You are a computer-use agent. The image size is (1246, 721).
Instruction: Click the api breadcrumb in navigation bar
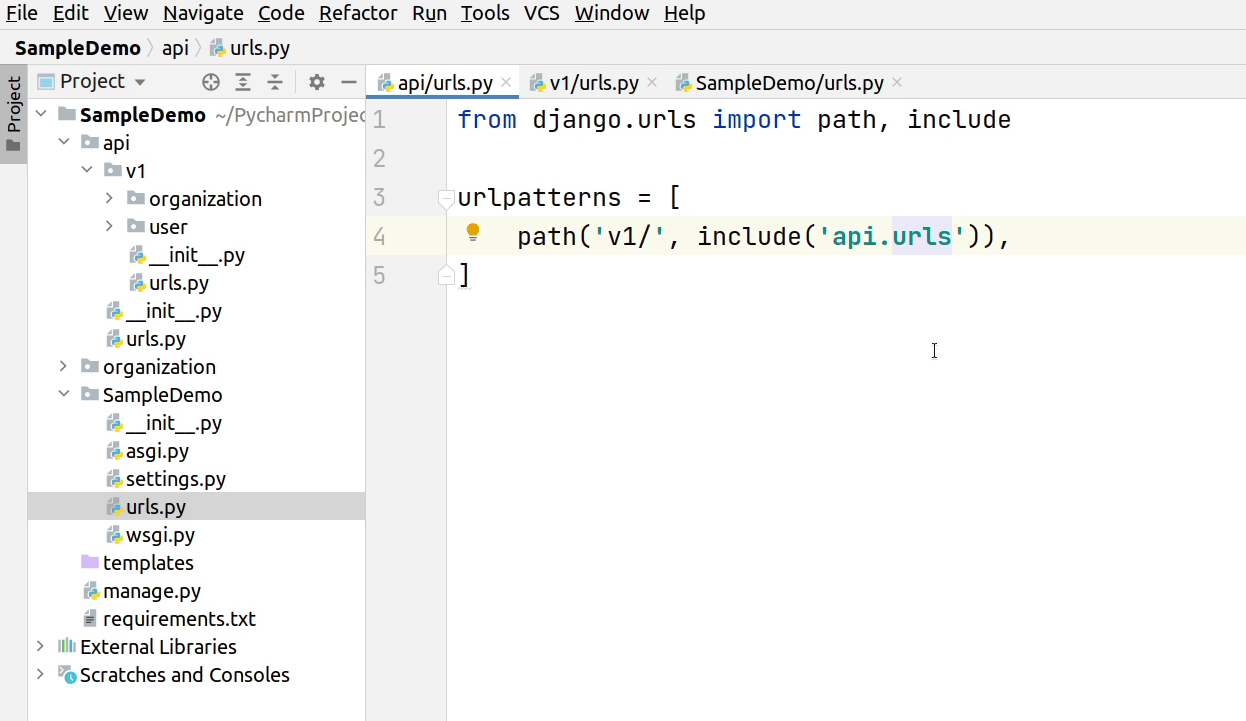(x=175, y=48)
